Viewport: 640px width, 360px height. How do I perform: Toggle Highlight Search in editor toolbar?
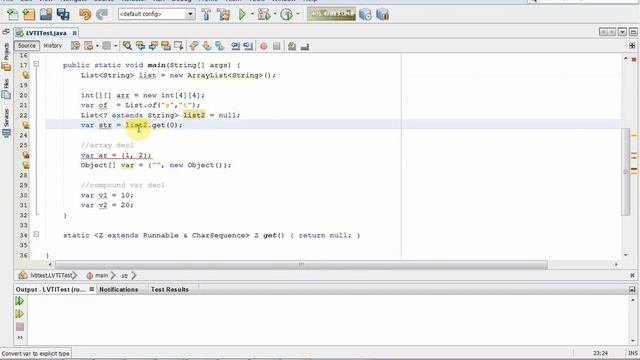[x=165, y=46]
